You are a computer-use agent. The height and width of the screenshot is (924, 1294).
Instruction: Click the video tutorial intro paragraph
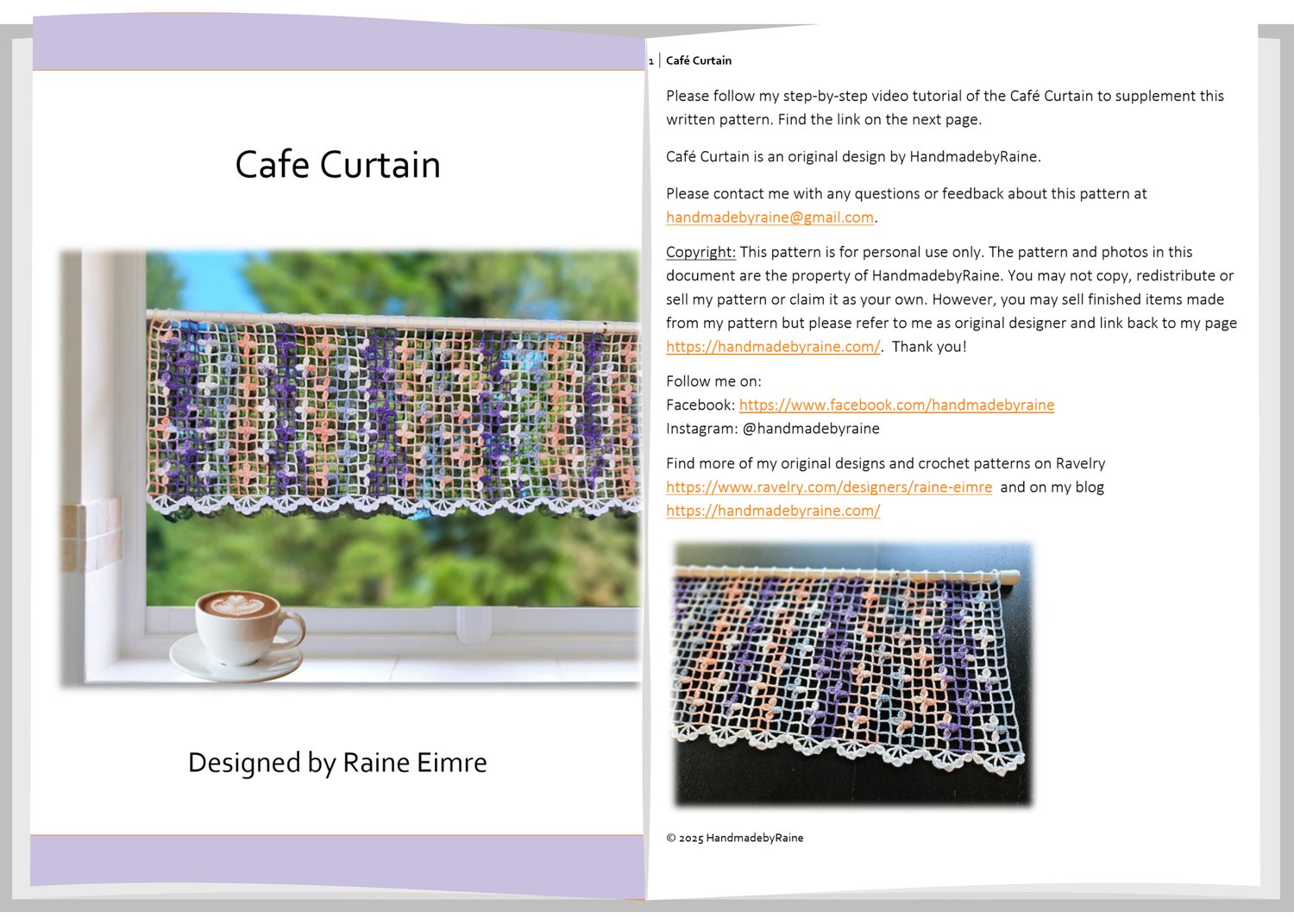point(945,108)
